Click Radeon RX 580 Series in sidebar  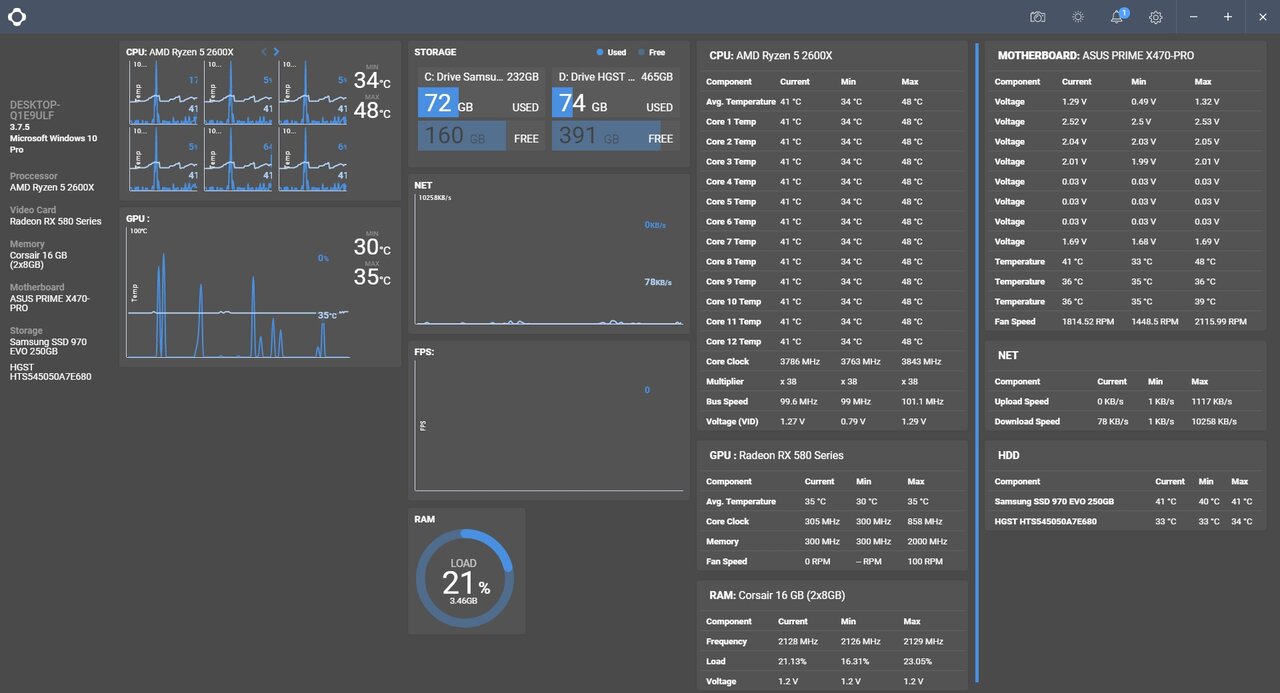point(56,221)
